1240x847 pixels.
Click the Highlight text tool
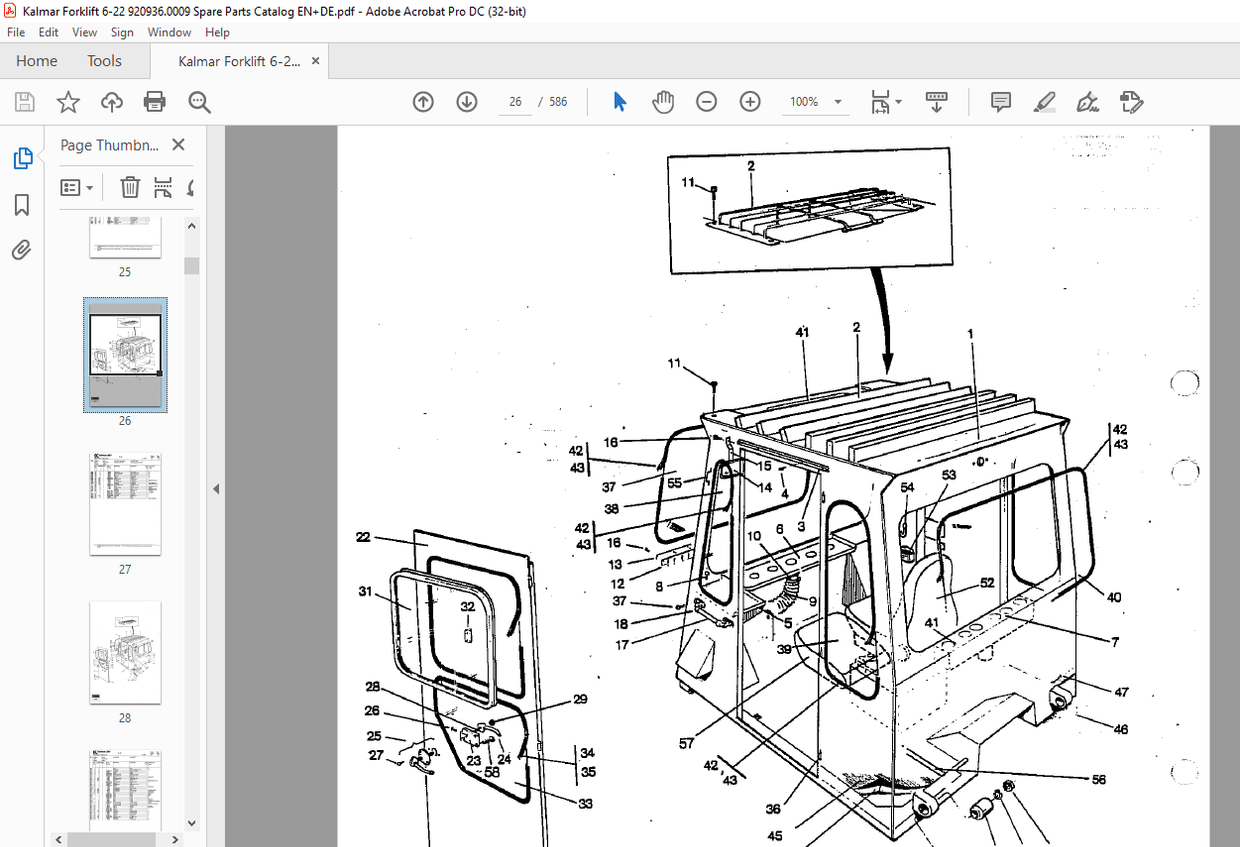pyautogui.click(x=1044, y=101)
